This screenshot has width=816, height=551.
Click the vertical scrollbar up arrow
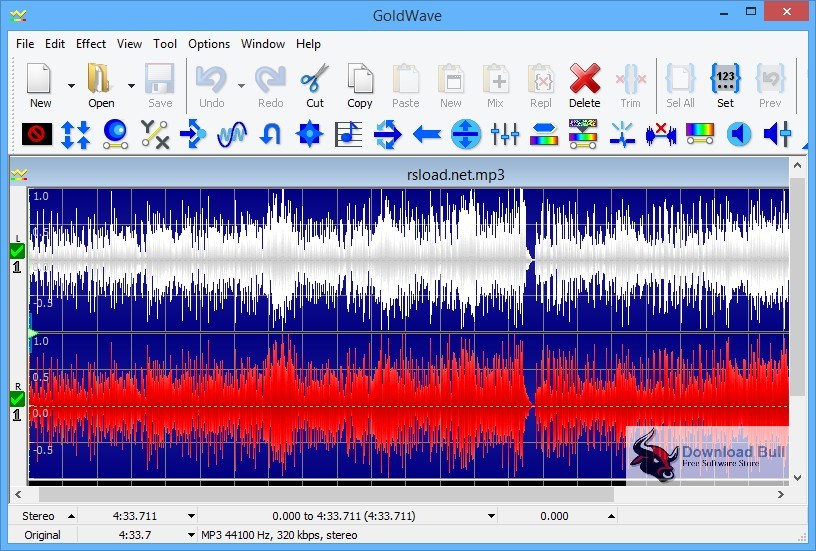(x=797, y=165)
